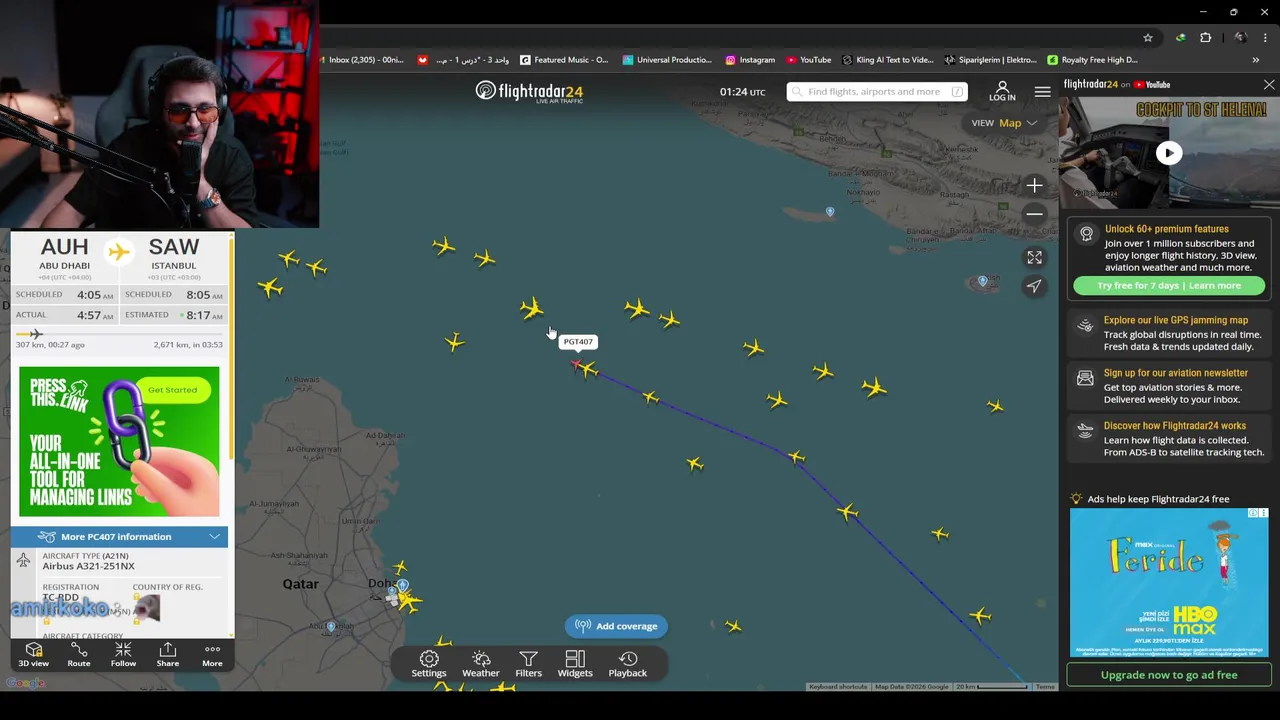
Task: Open Instagram bookmark
Action: pyautogui.click(x=750, y=60)
